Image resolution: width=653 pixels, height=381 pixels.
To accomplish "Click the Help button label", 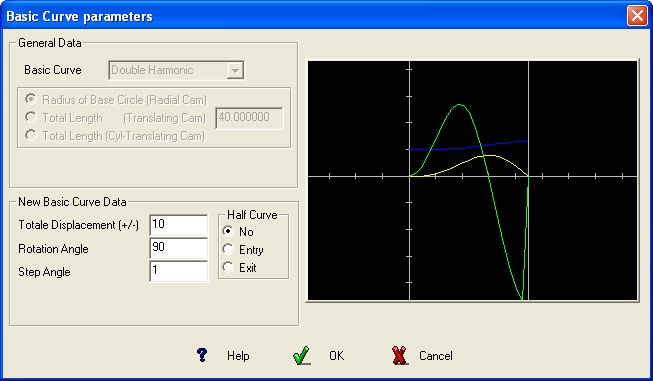I will 238,356.
